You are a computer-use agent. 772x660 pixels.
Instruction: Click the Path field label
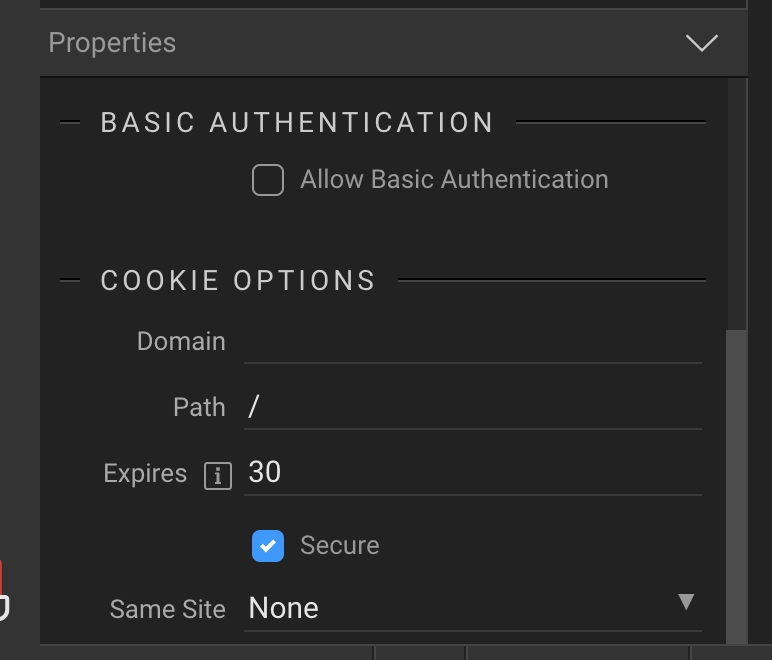click(x=199, y=408)
